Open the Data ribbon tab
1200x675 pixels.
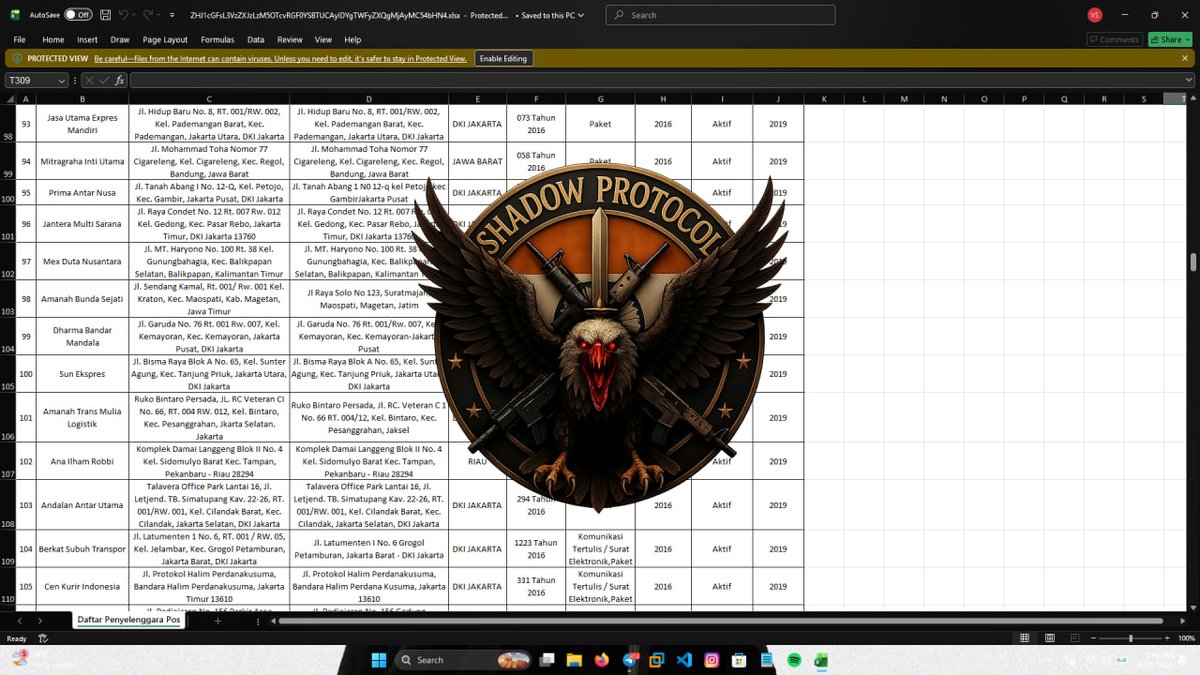click(256, 40)
